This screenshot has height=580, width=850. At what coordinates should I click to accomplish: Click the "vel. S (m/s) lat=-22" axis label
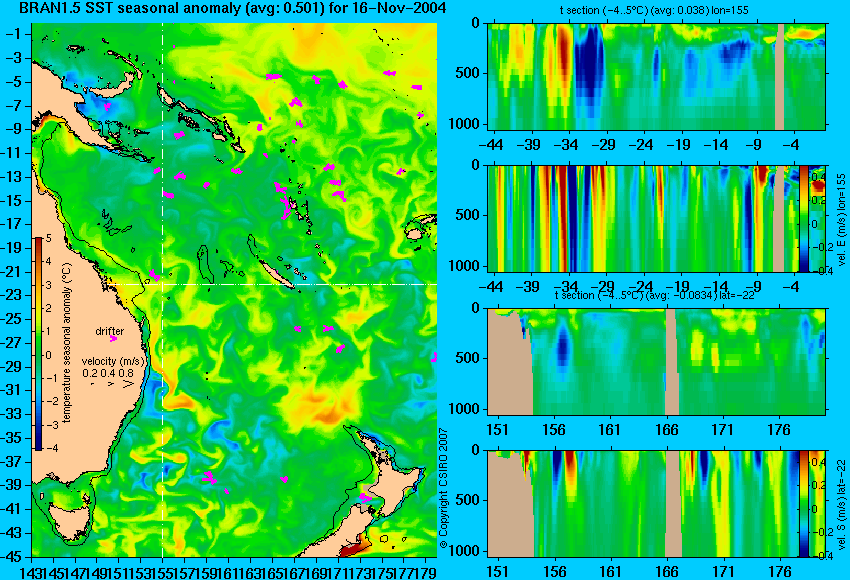pos(841,504)
